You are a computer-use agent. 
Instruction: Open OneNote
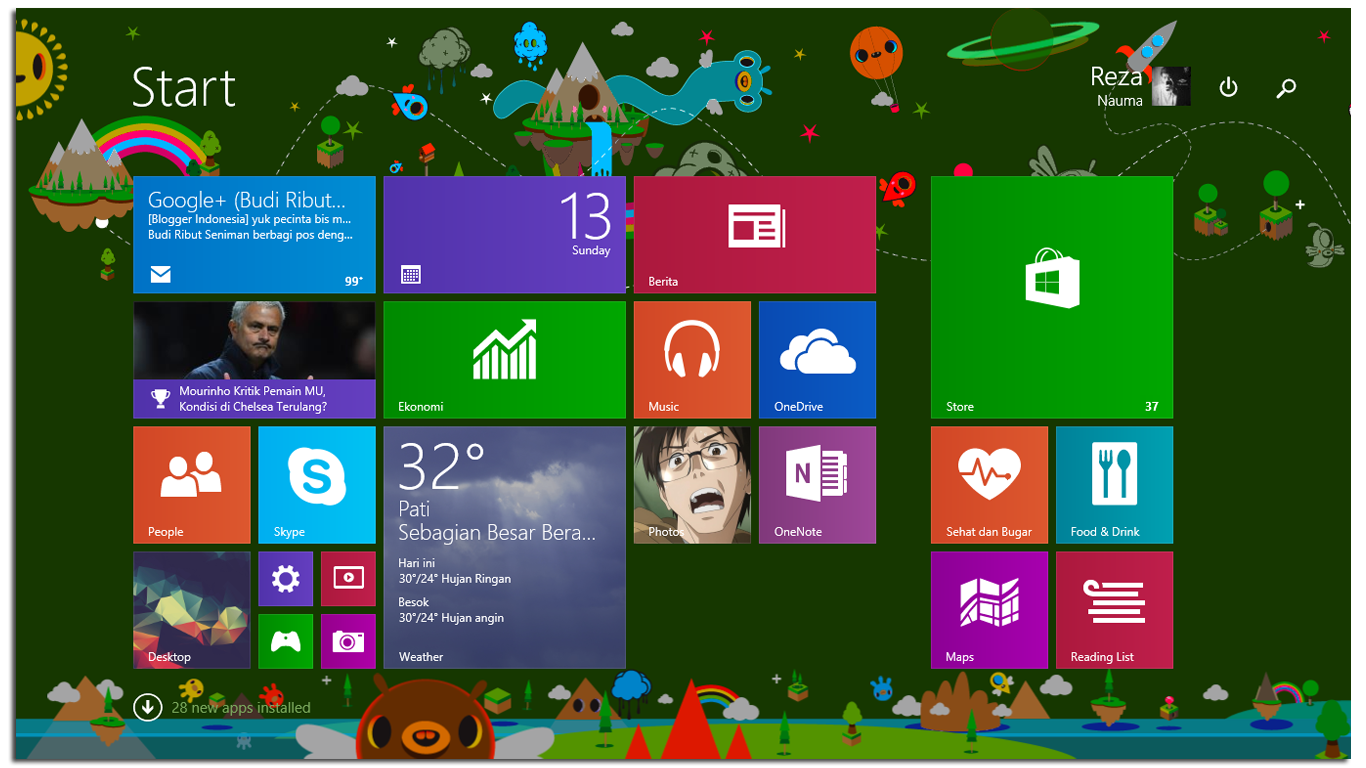pyautogui.click(x=817, y=484)
